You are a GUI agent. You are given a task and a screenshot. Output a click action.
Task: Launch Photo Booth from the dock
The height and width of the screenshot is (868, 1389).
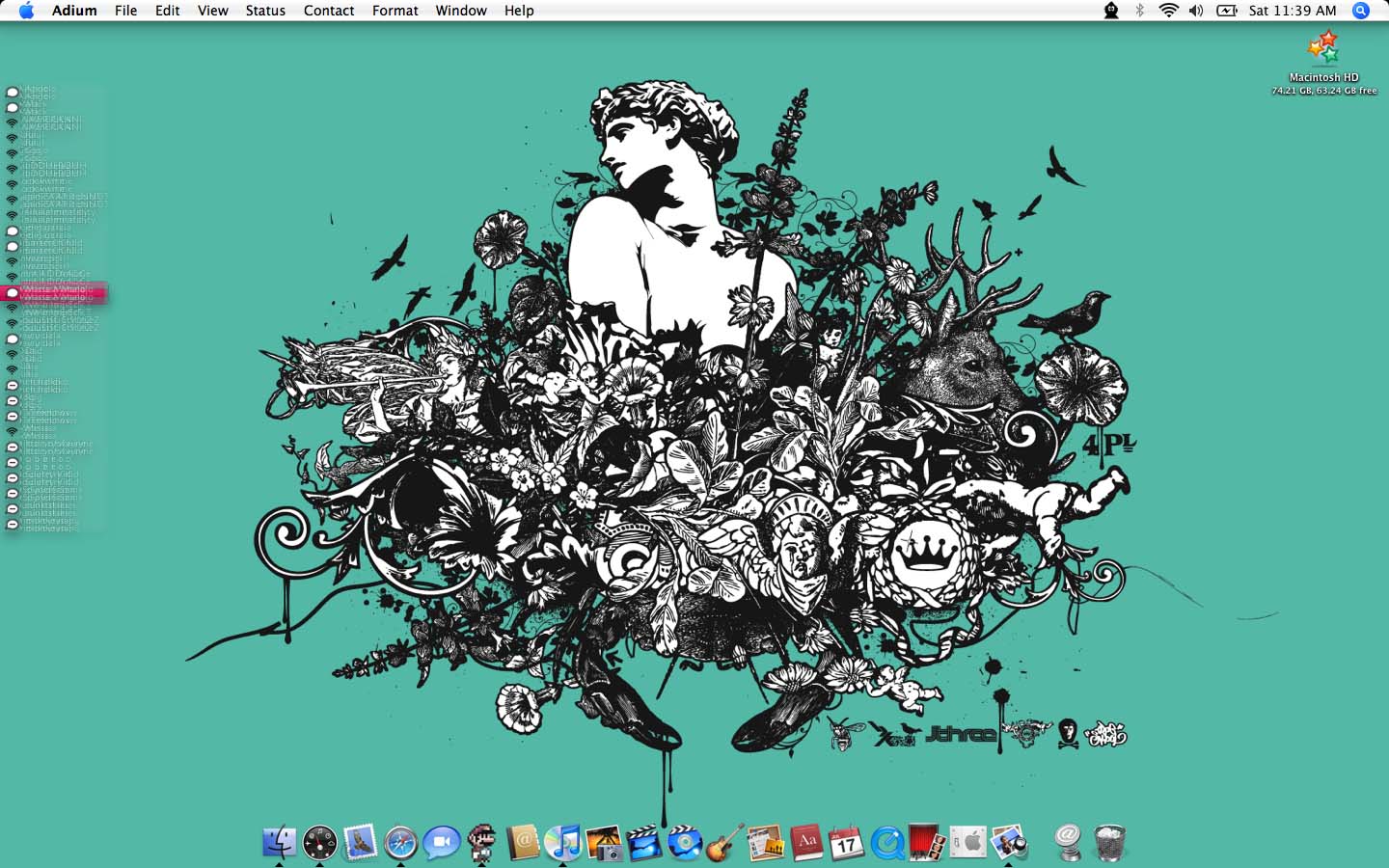coord(927,842)
